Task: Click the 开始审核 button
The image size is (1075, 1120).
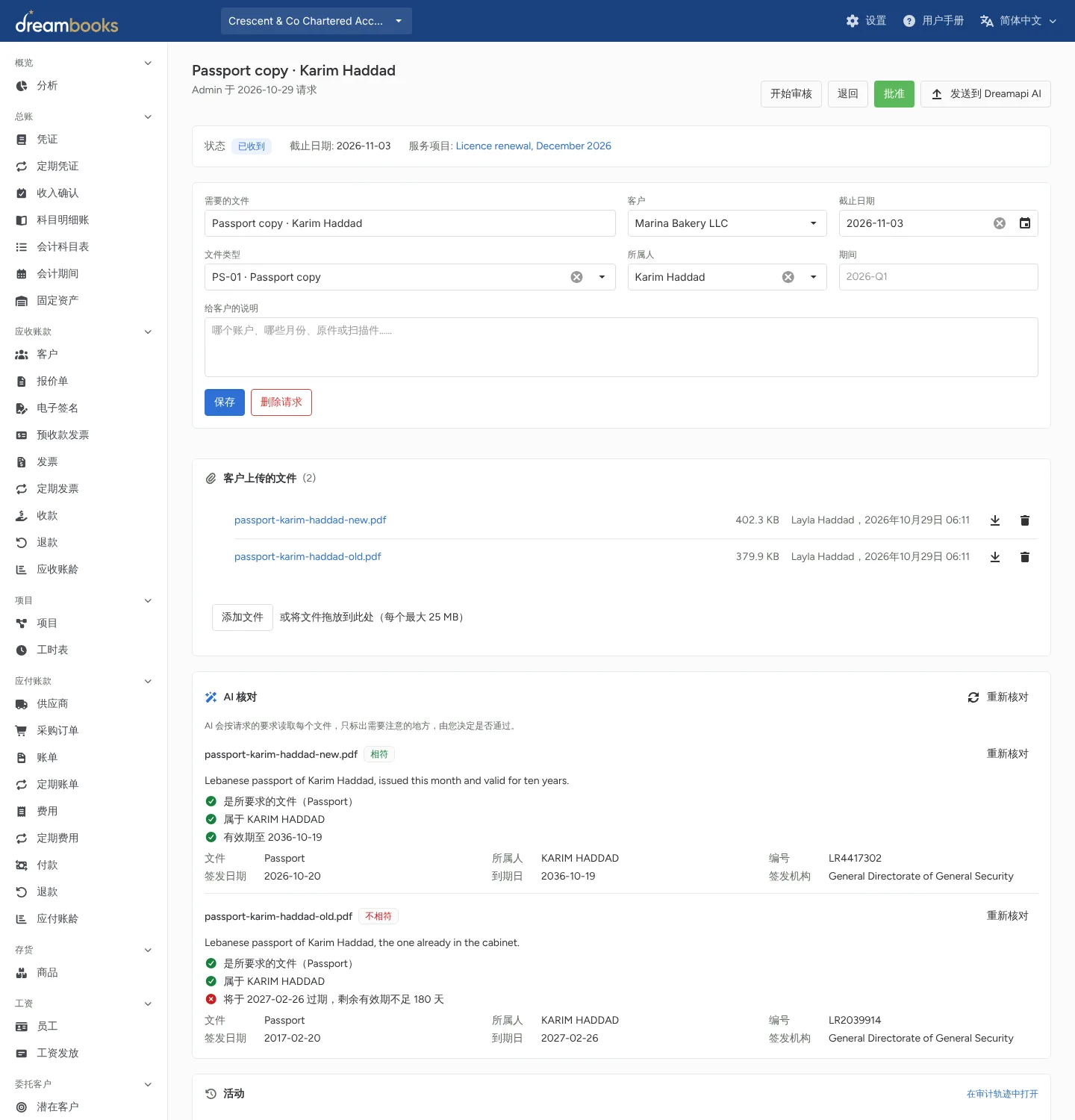Action: [x=791, y=94]
